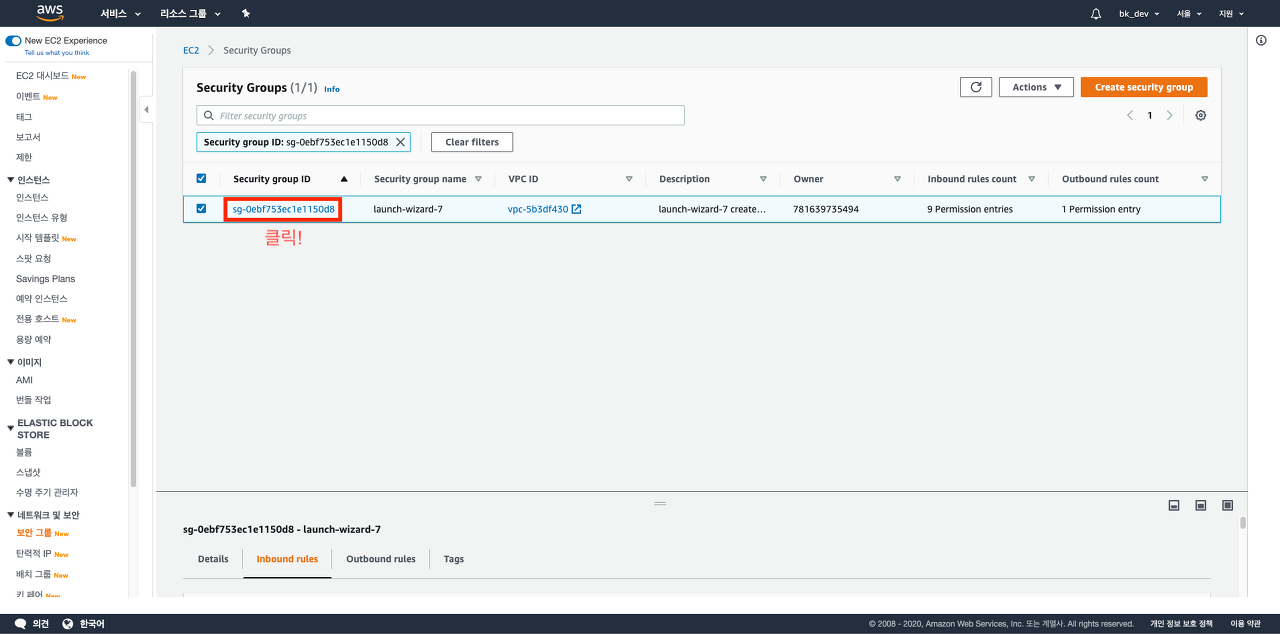Screen dimensions: 1280x634
Task: Open the 서비스 services menu
Action: point(120,14)
